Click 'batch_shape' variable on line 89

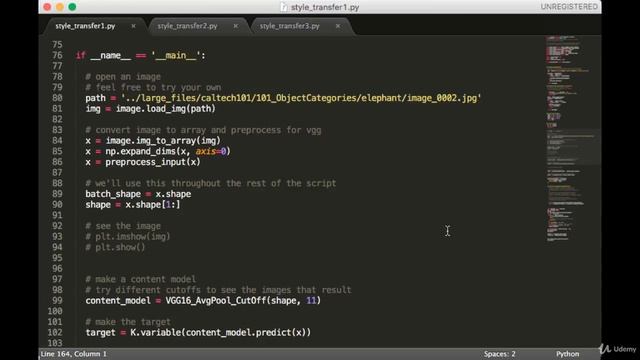coord(113,194)
